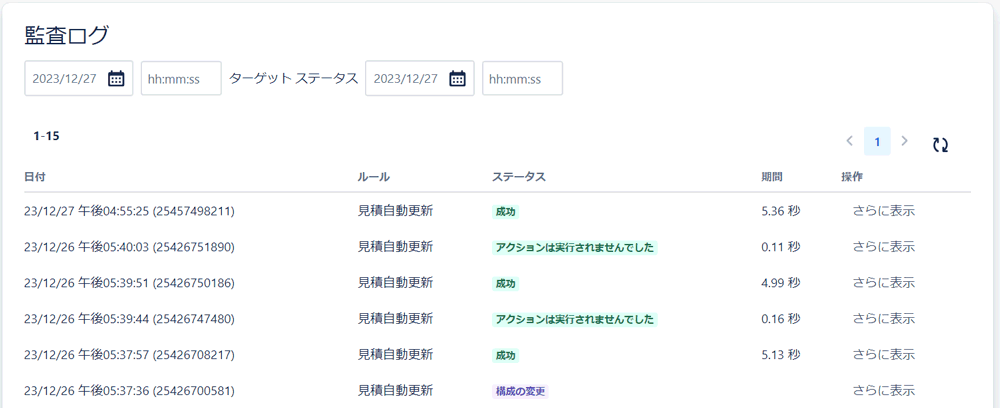Screen dimensions: 1000x408
Task: Click the refresh audit log icon
Action: [x=940, y=145]
